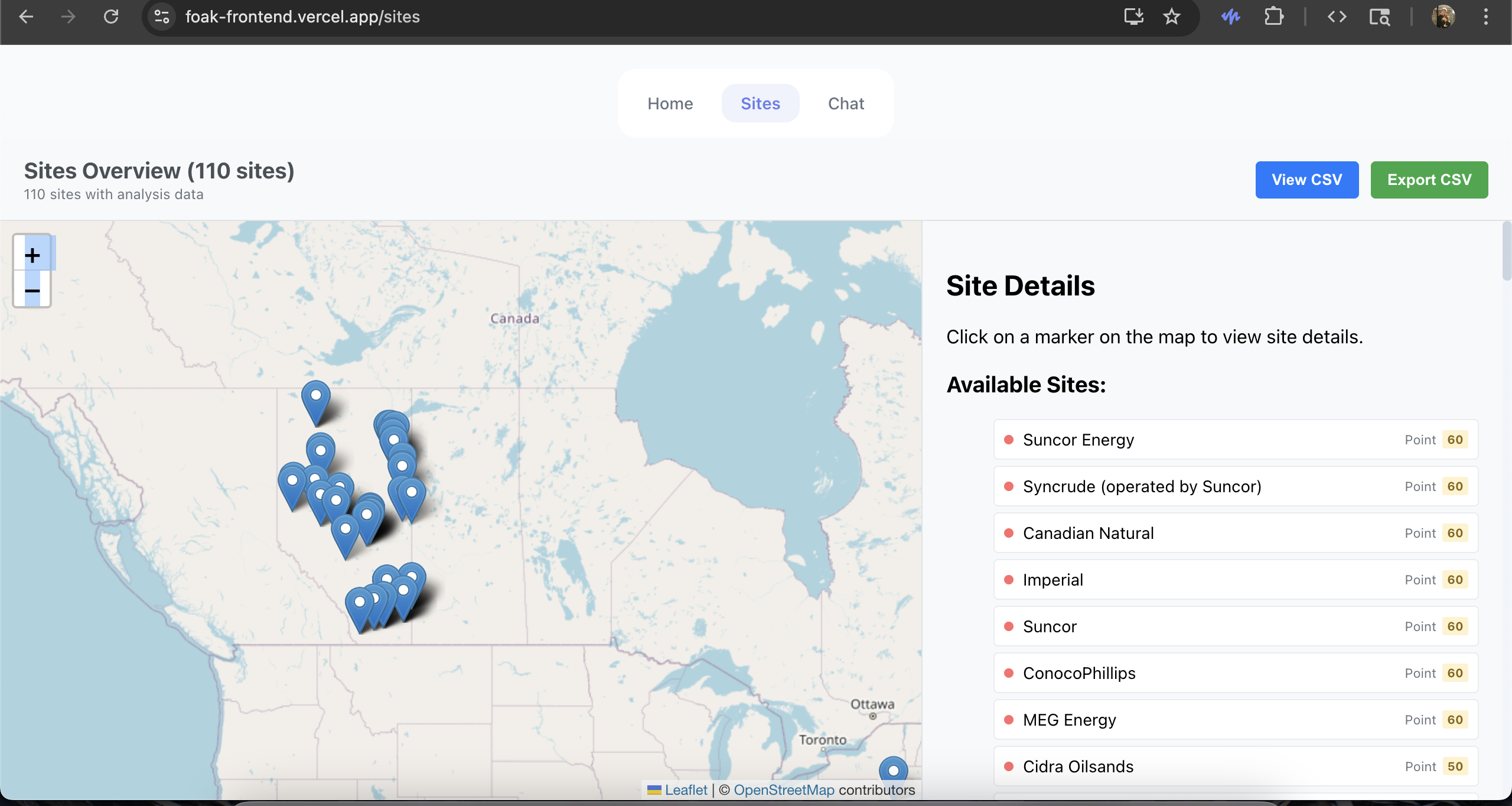Switch to the Home tab
The image size is (1512, 806).
670,103
